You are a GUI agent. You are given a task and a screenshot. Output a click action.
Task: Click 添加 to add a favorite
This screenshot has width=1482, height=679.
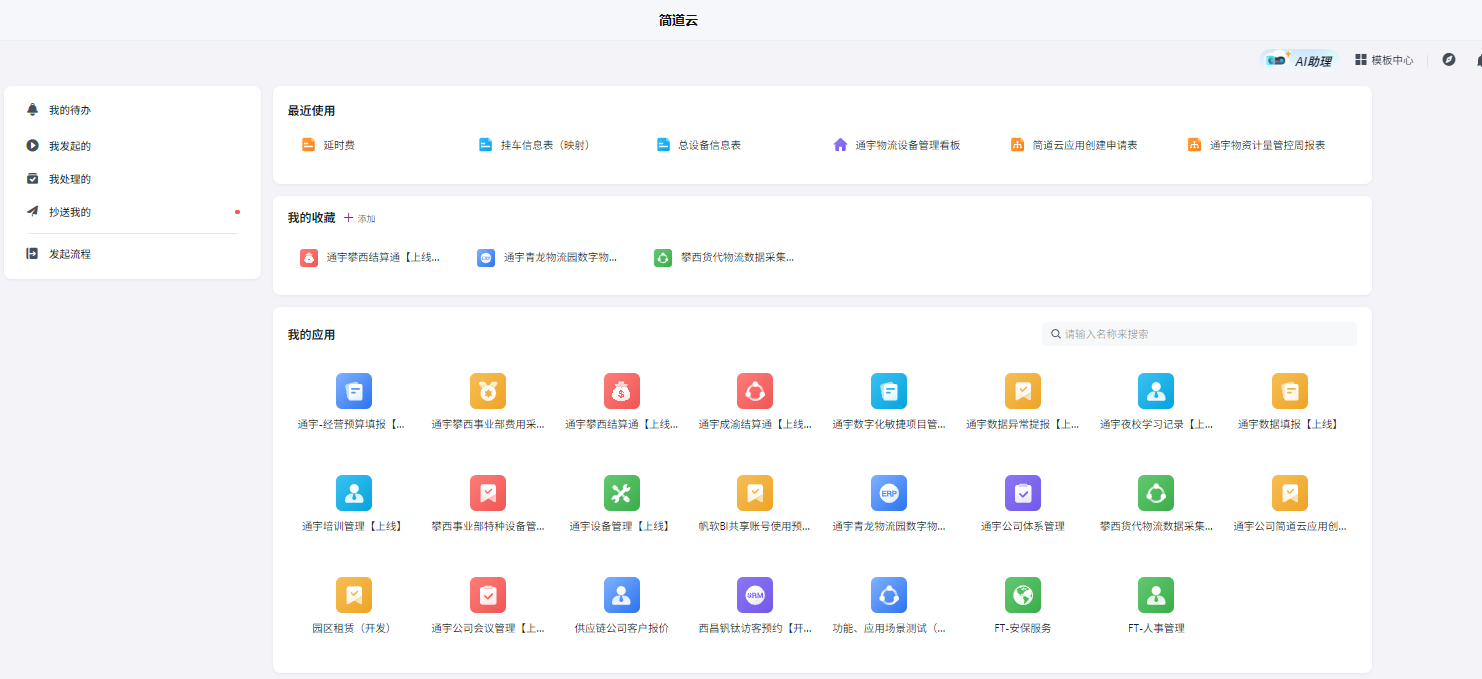[x=360, y=218]
